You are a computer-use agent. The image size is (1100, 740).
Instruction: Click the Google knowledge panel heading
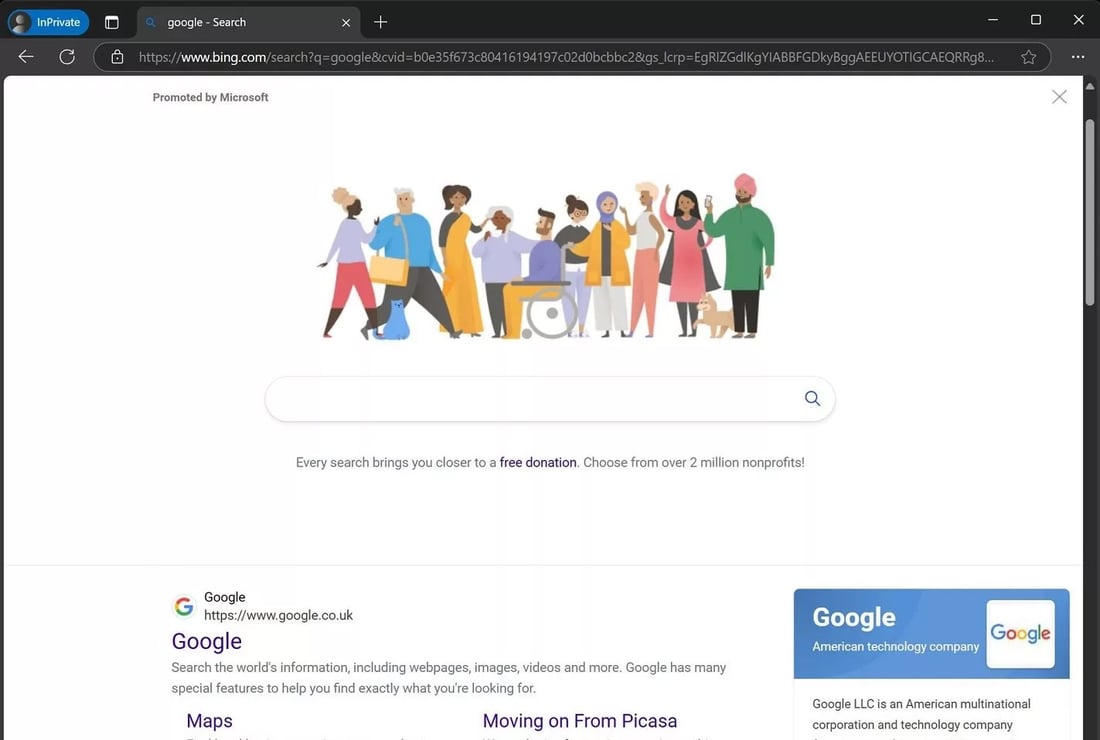pos(854,617)
